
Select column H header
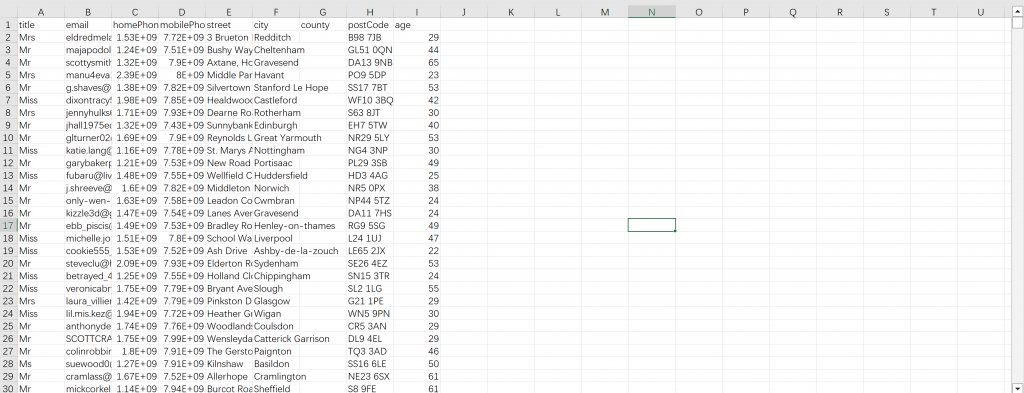pyautogui.click(x=370, y=12)
